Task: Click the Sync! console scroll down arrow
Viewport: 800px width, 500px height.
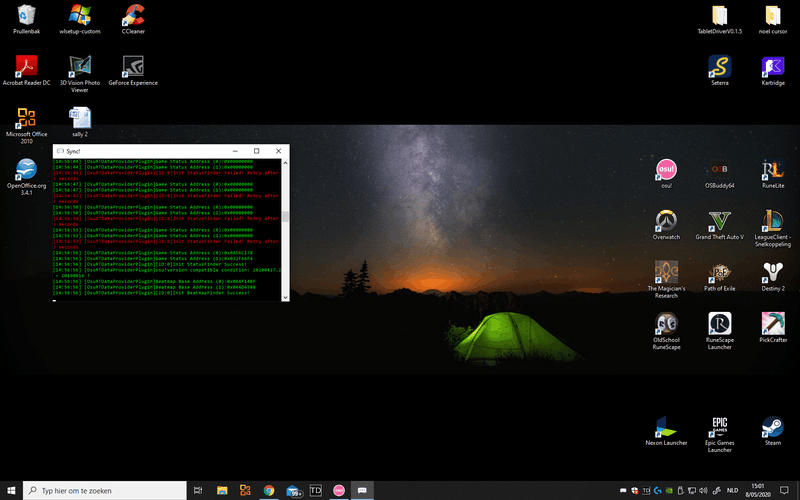Action: coord(285,297)
